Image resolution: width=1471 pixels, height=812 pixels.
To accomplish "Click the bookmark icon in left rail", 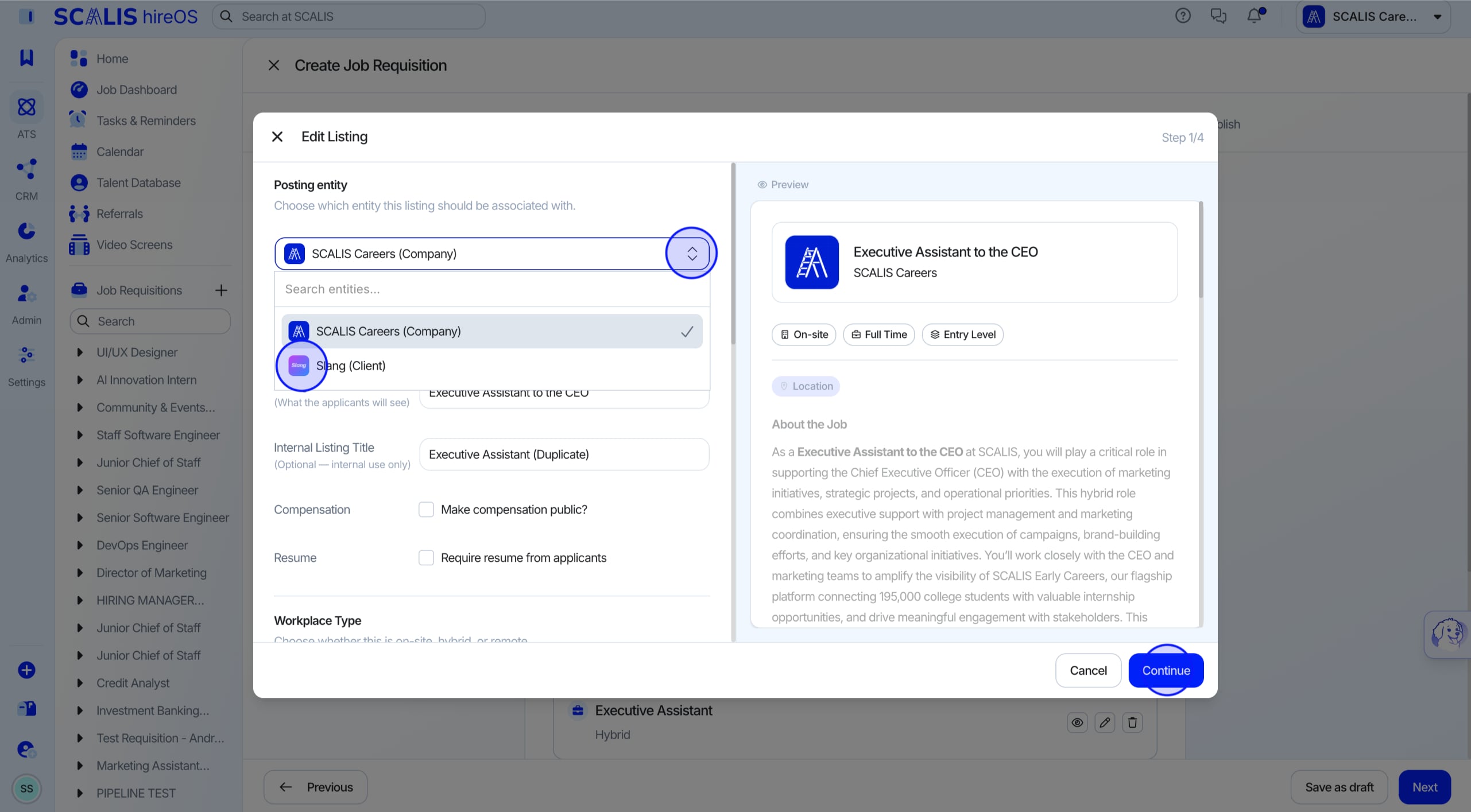I will (x=26, y=57).
